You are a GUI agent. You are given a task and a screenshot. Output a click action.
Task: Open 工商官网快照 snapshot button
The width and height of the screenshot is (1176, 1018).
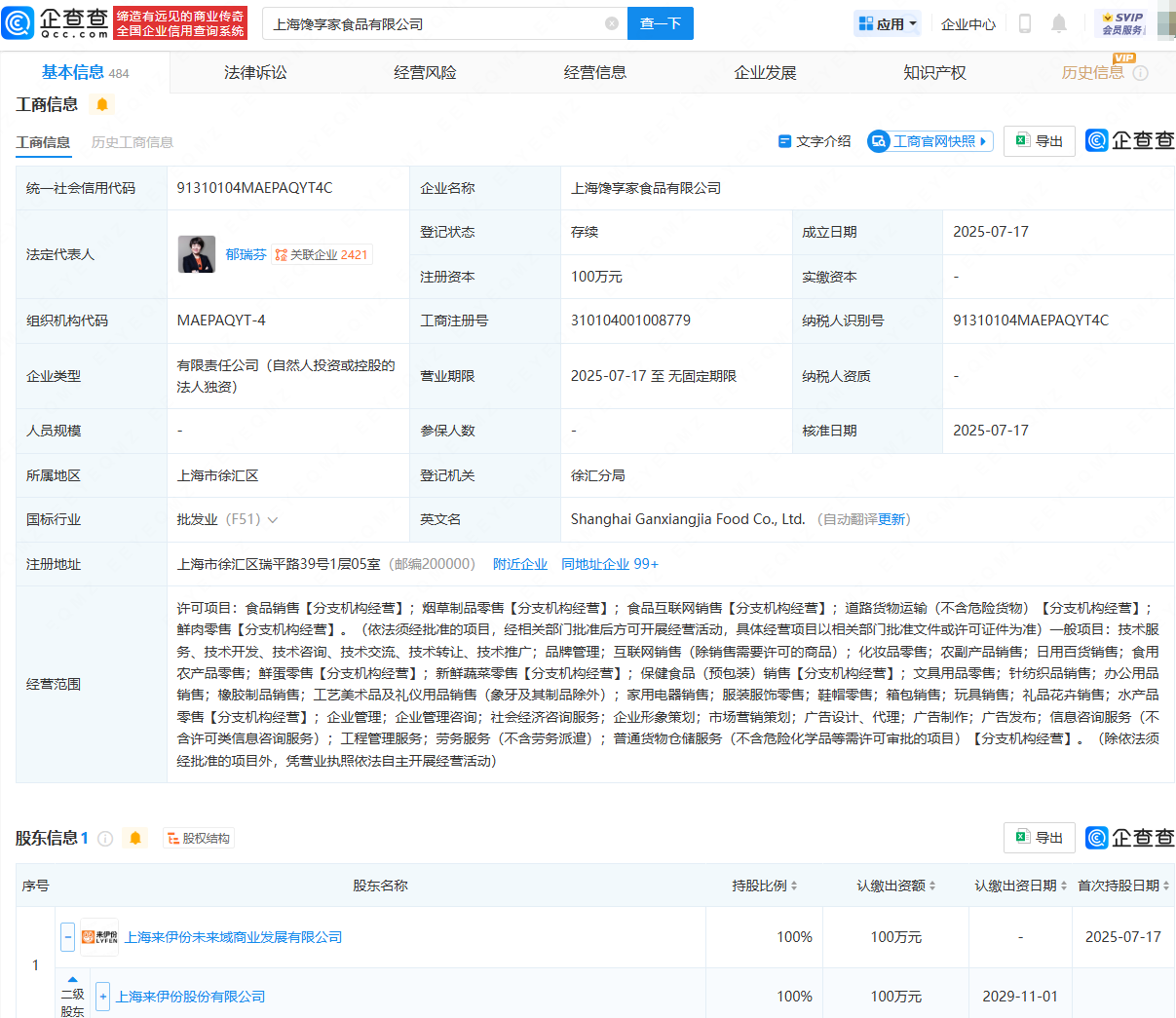[x=930, y=141]
